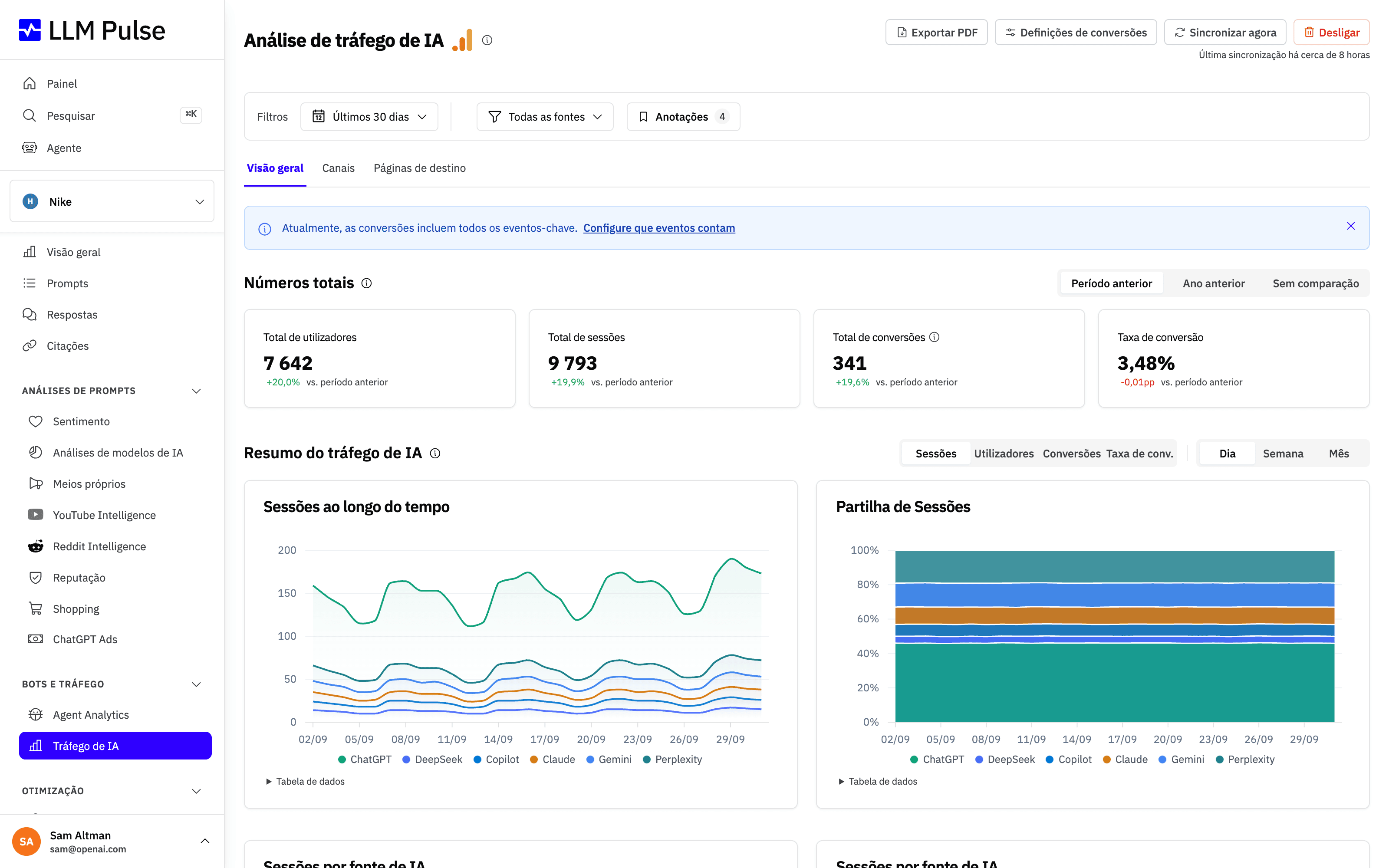
Task: Switch to Páginas de destino tab
Action: tap(420, 168)
